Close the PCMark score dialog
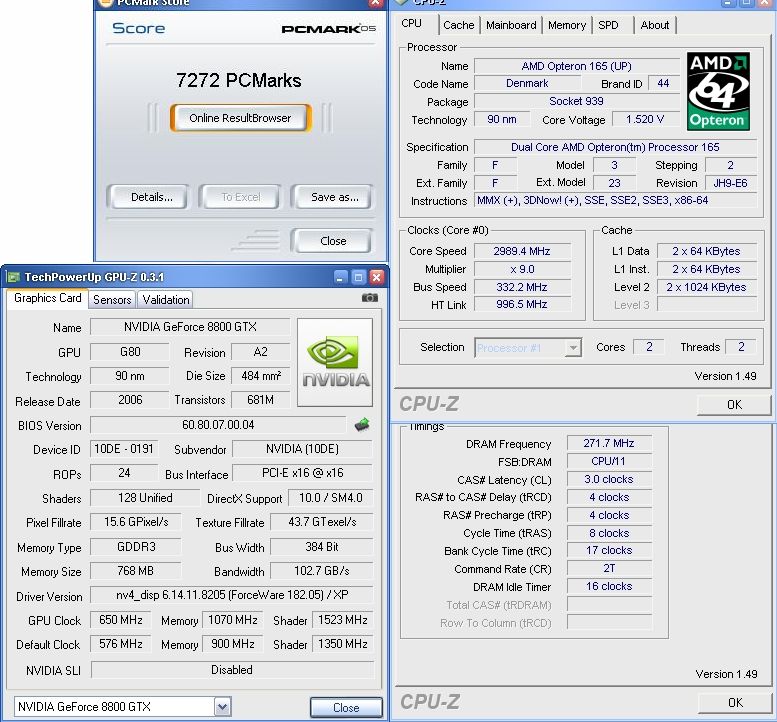777x722 pixels. [331, 241]
